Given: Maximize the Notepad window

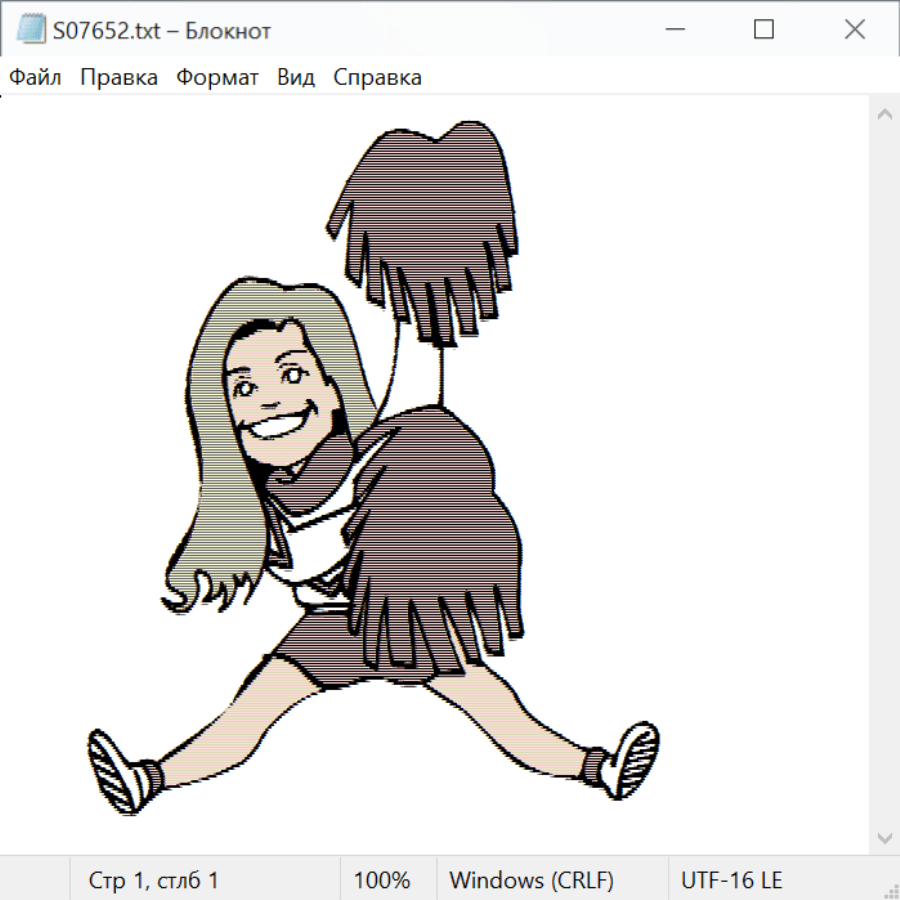Looking at the screenshot, I should click(x=763, y=30).
